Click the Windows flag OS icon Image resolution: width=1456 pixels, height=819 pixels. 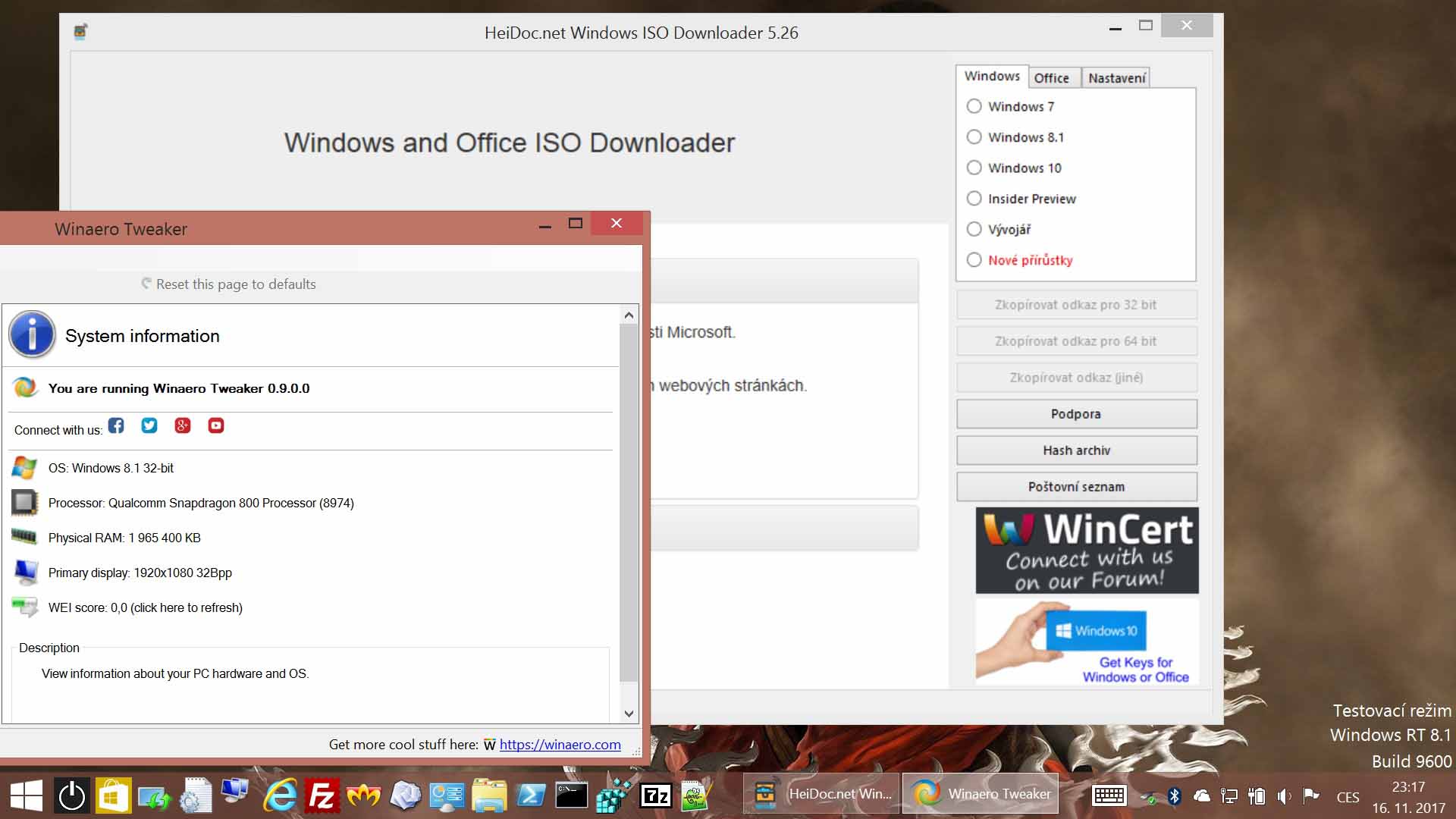[24, 468]
